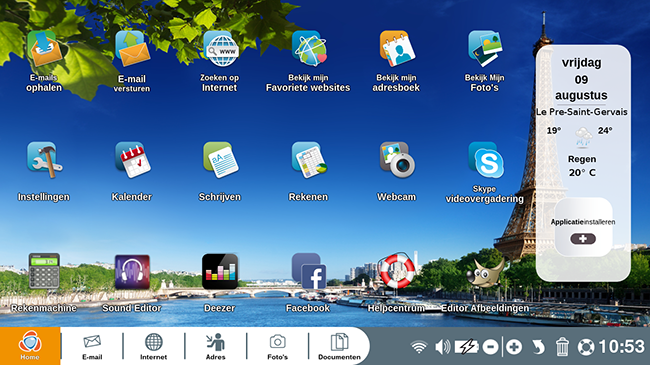The width and height of the screenshot is (650, 365).
Task: Increase zoom with the plus button
Action: pos(514,347)
